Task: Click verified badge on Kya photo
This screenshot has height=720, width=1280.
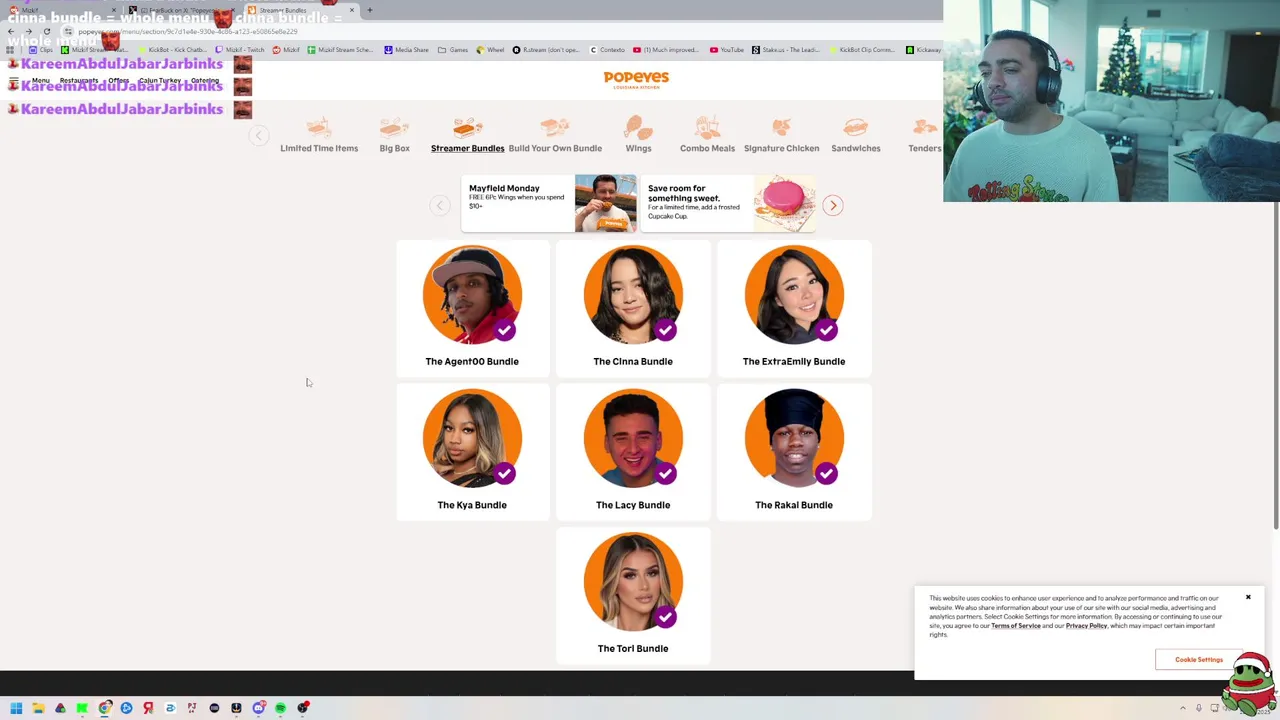Action: coord(504,473)
